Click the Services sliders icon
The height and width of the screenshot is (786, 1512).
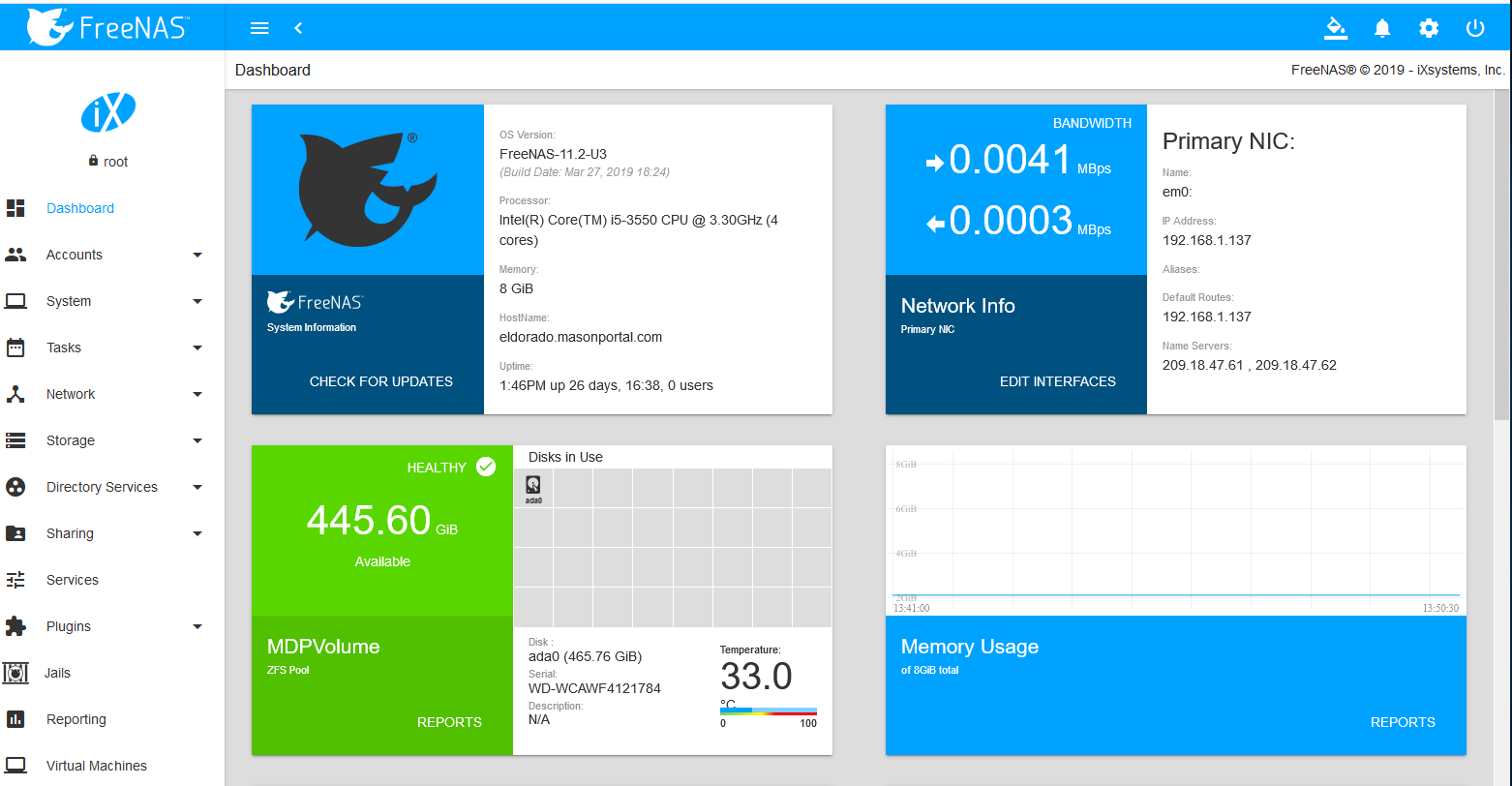click(15, 580)
